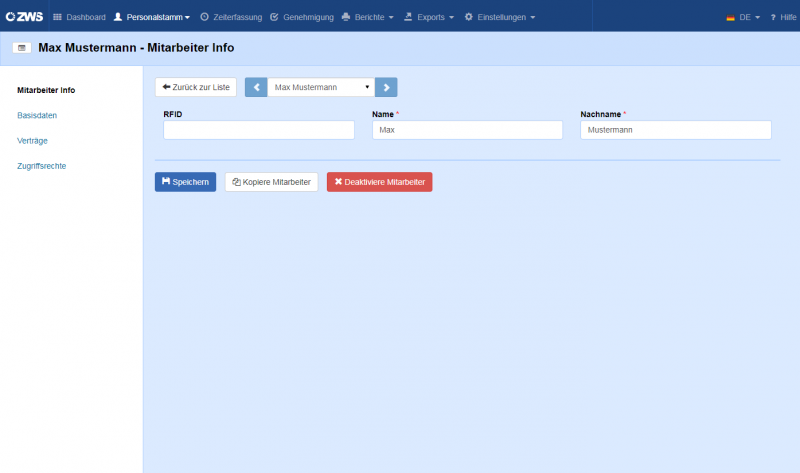Click the Deaktiviere Mitarbeiter button

(380, 182)
